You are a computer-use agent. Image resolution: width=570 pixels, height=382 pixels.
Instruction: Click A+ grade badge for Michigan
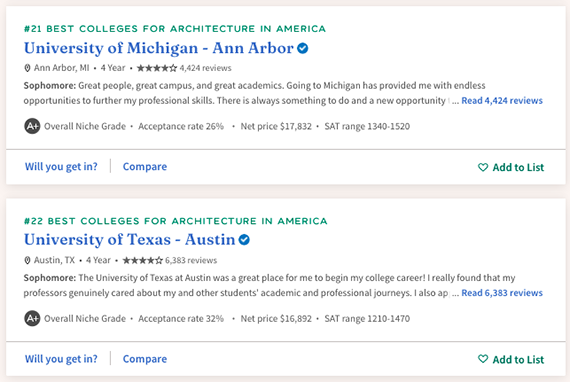32,126
